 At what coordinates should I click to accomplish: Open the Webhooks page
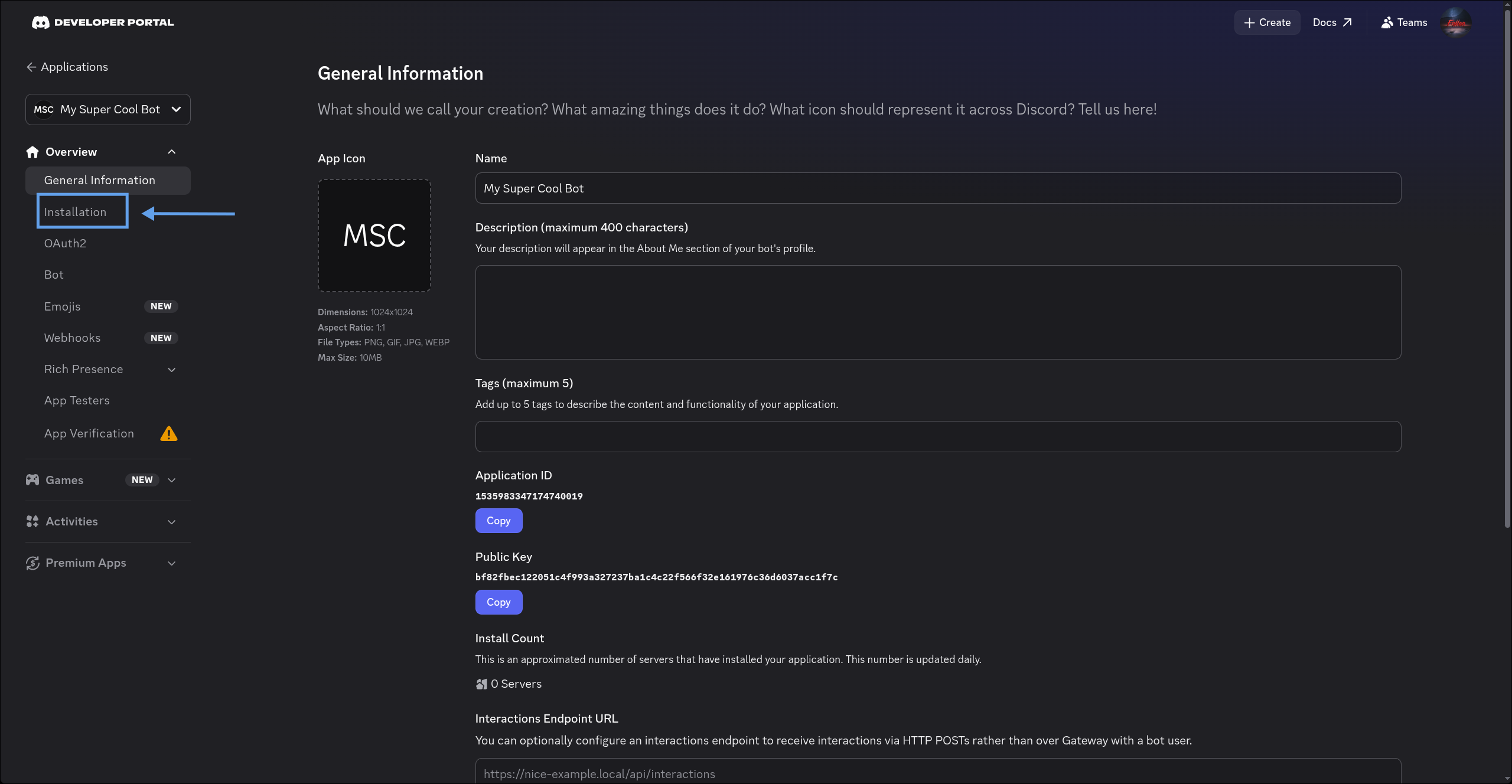tap(72, 338)
